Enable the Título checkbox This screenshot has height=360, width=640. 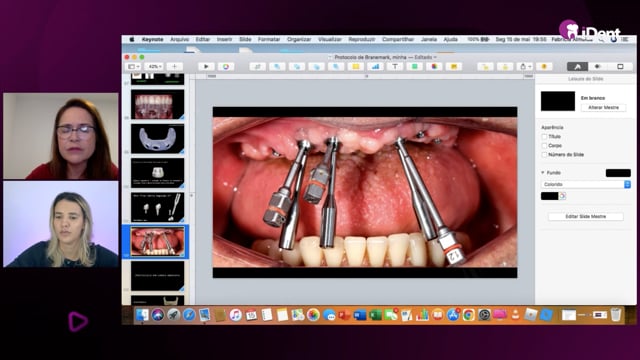[x=544, y=136]
